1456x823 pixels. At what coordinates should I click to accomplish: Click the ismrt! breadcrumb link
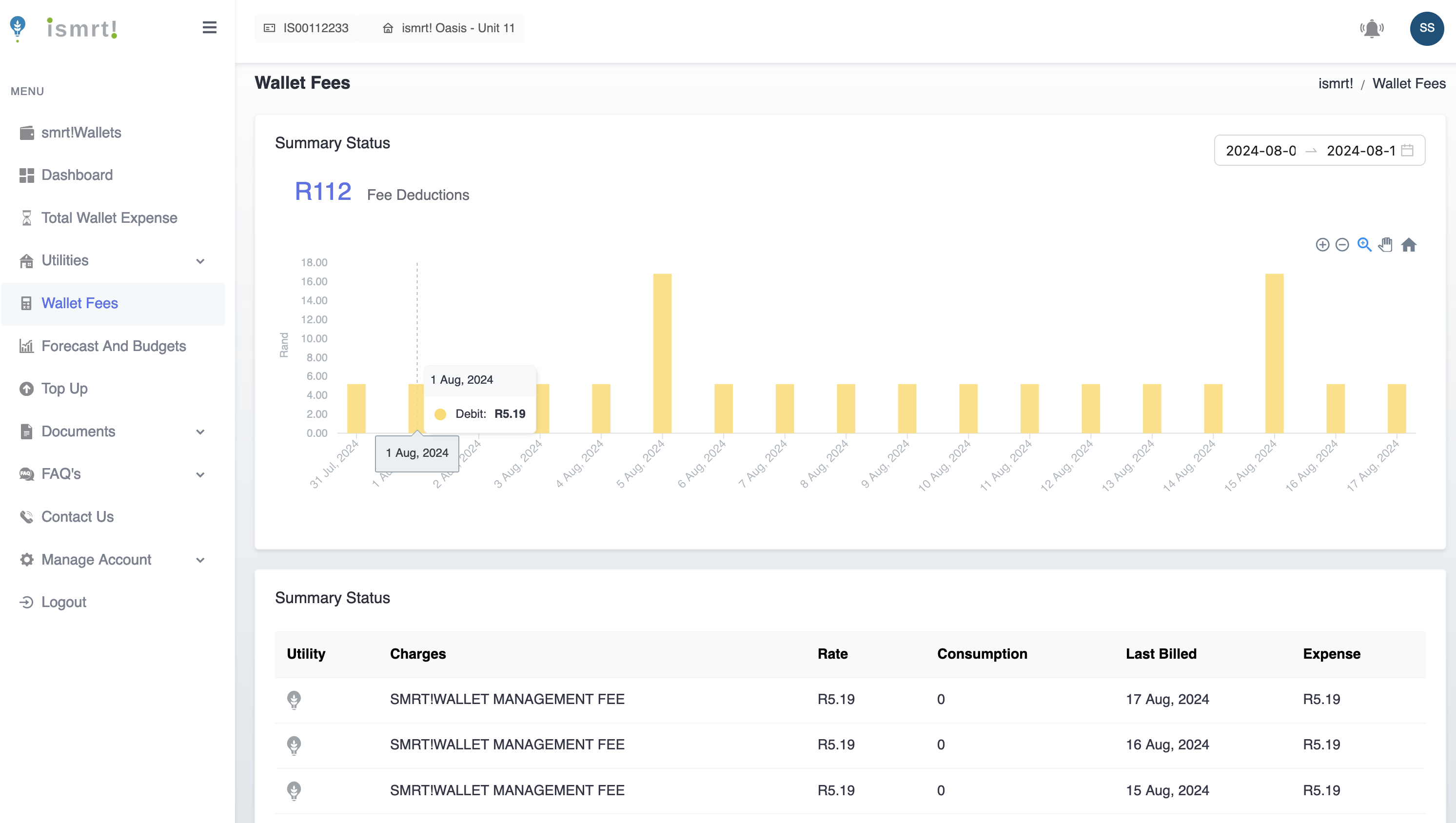tap(1335, 84)
